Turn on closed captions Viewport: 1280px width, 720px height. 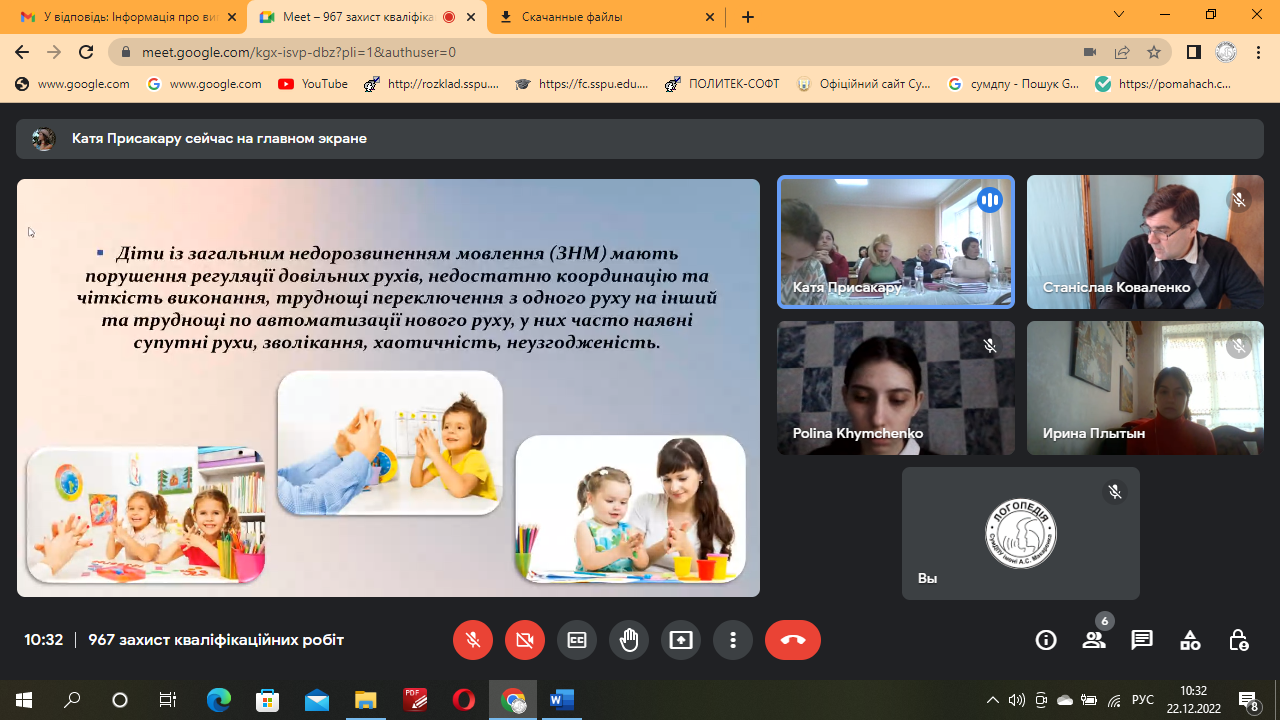(577, 640)
